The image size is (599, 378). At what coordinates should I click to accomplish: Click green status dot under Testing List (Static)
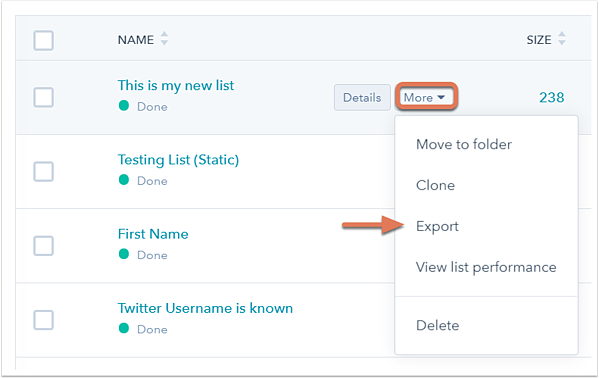pos(124,180)
